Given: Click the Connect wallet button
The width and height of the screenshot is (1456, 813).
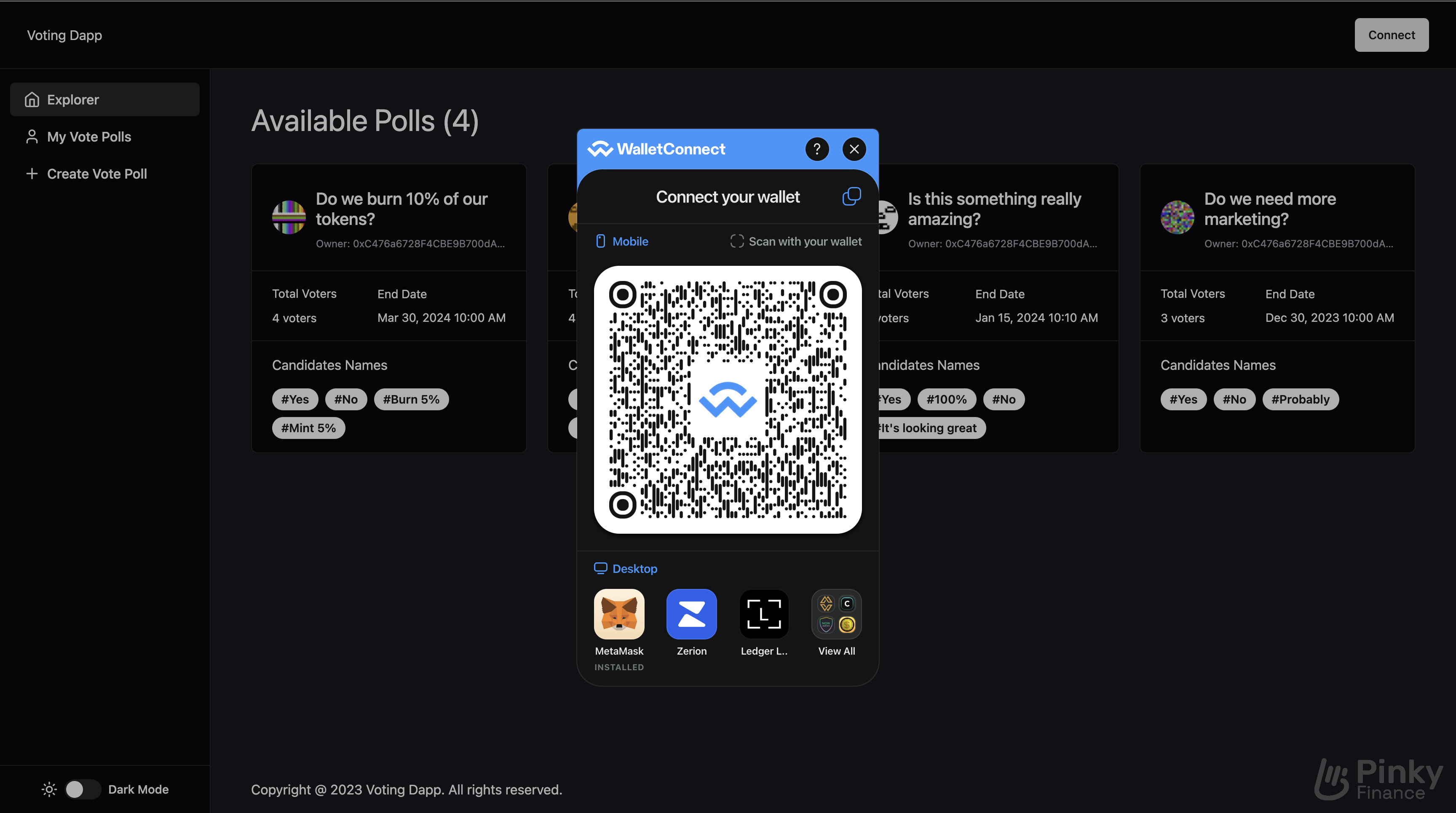Looking at the screenshot, I should coord(1391,34).
